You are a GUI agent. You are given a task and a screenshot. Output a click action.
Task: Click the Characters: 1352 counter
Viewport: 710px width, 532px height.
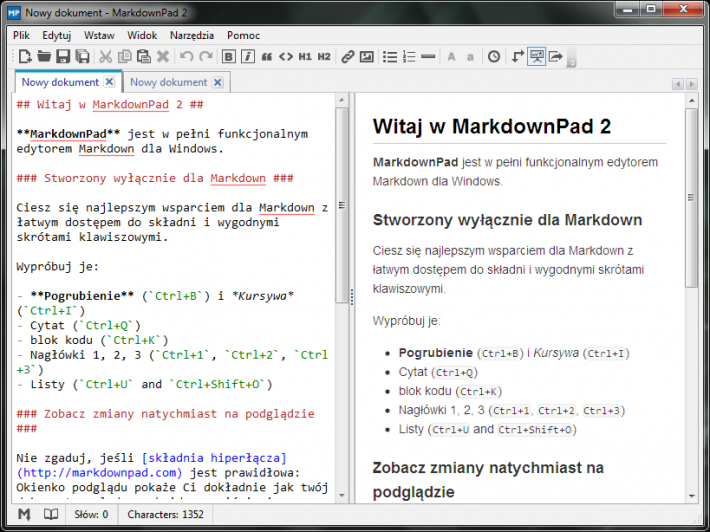click(x=165, y=514)
